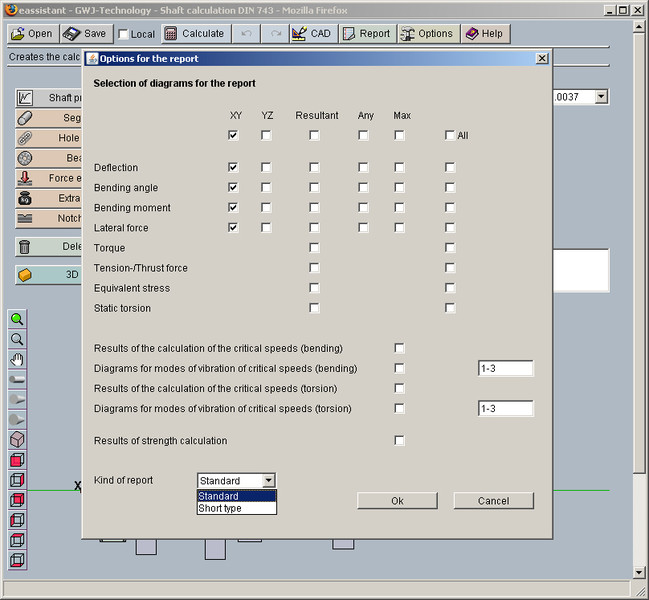Image resolution: width=649 pixels, height=600 pixels.
Task: Open Options from the toolbar
Action: tap(427, 33)
